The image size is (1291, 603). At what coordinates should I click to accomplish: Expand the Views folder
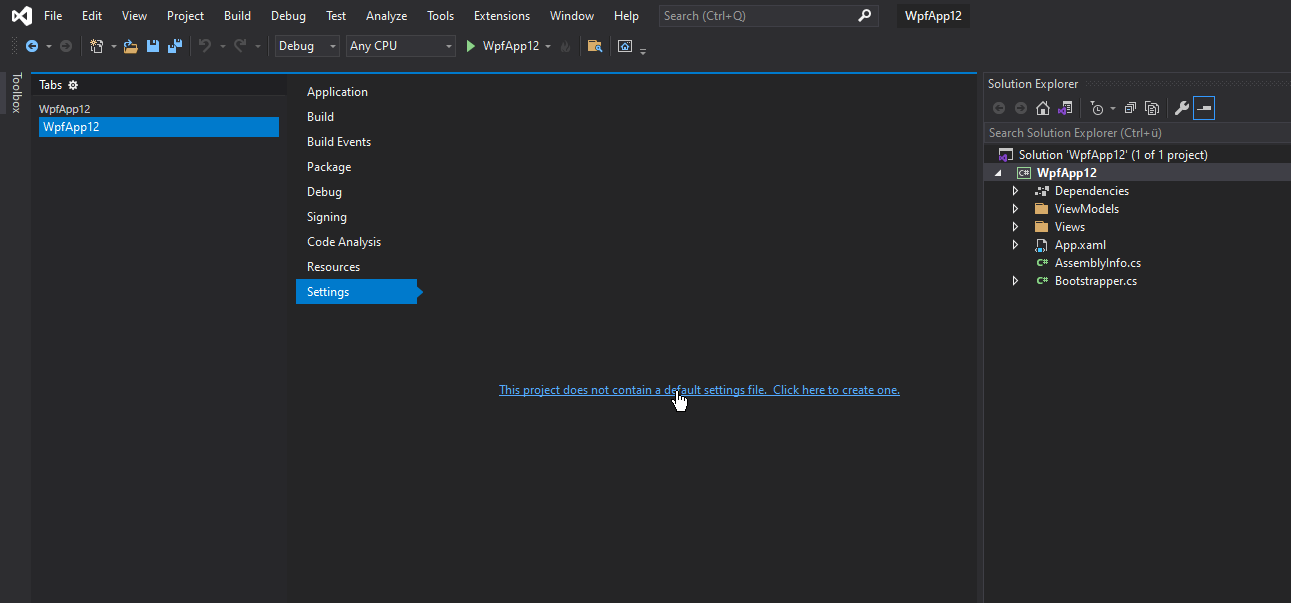point(1015,227)
